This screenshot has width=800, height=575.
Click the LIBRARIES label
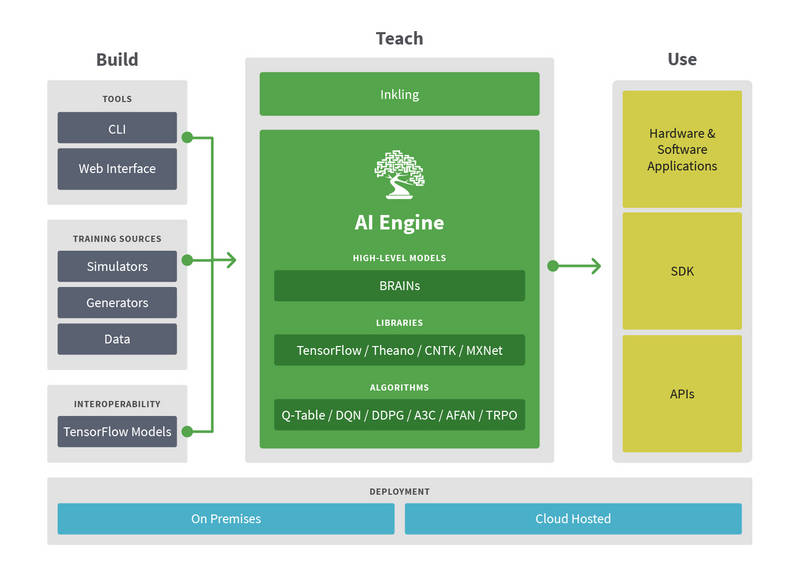(399, 323)
